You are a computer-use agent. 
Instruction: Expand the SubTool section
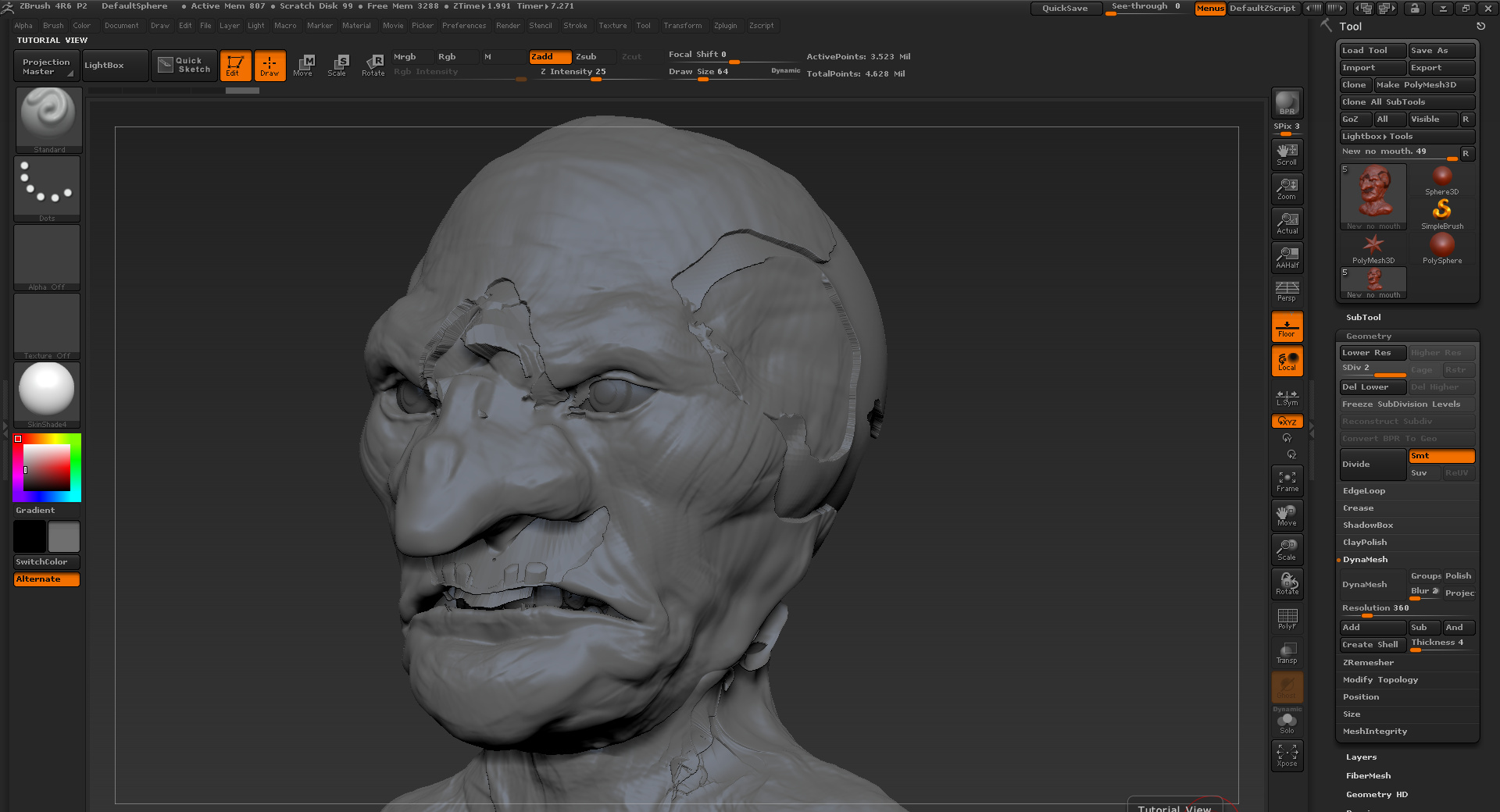1363,318
